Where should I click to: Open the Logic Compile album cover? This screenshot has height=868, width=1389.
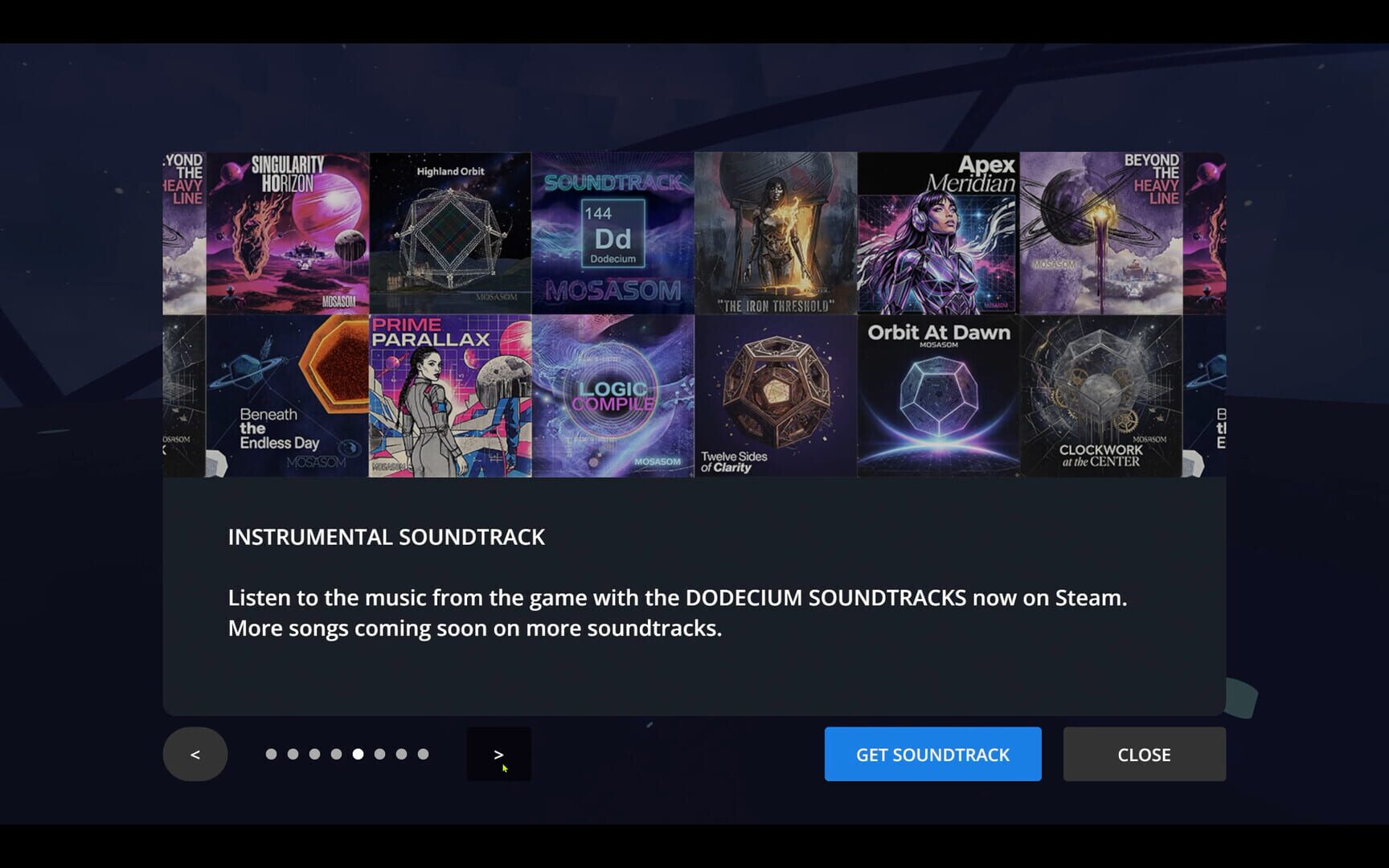(x=613, y=396)
